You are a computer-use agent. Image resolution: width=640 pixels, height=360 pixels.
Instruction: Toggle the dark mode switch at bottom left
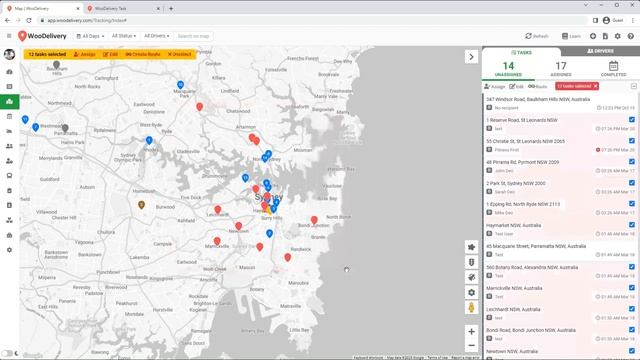click(7, 353)
